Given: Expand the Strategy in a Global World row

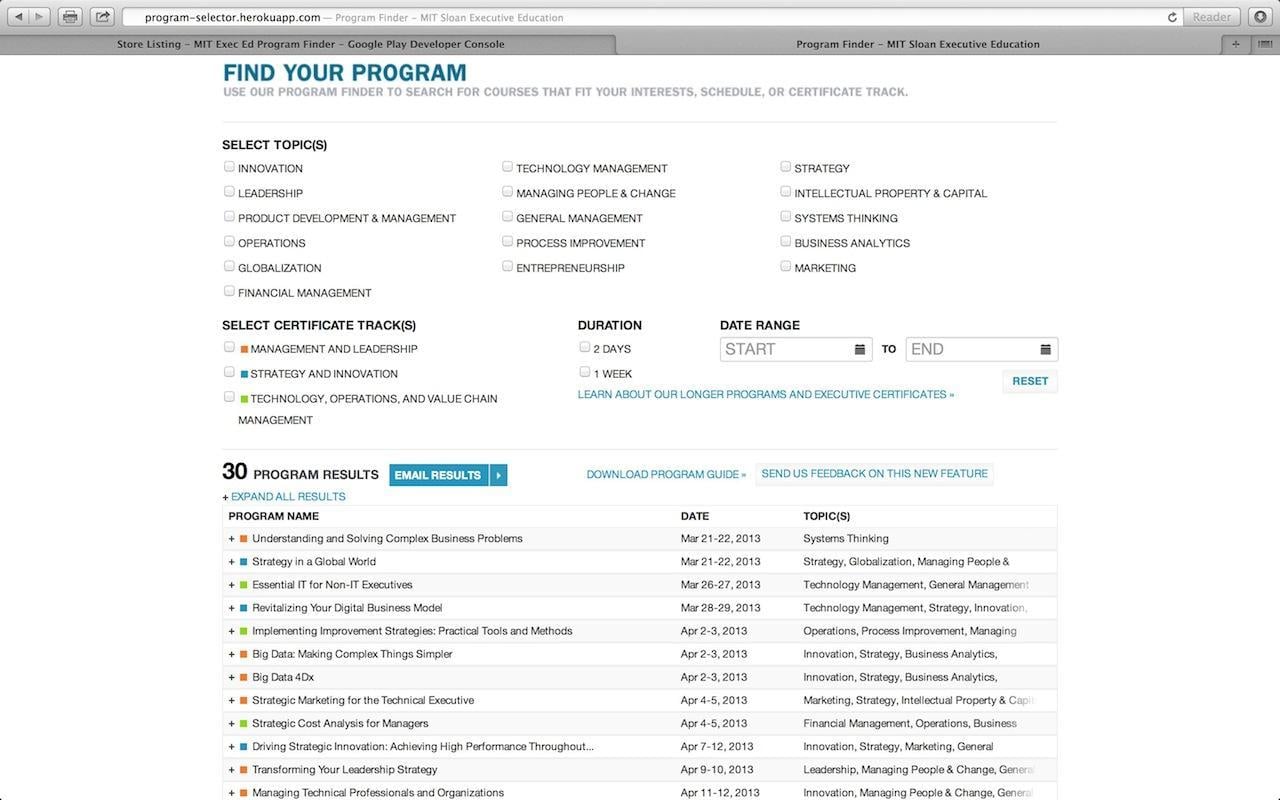Looking at the screenshot, I should 232,562.
